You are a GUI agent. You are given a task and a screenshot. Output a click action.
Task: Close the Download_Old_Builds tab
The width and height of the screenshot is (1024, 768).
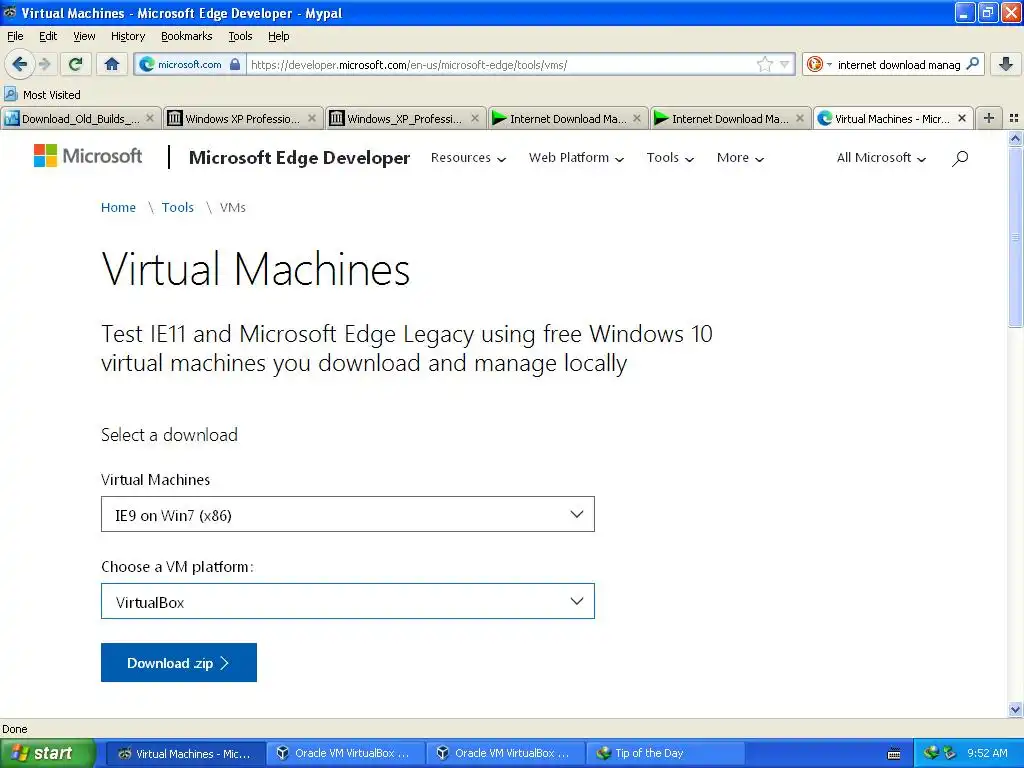[150, 118]
